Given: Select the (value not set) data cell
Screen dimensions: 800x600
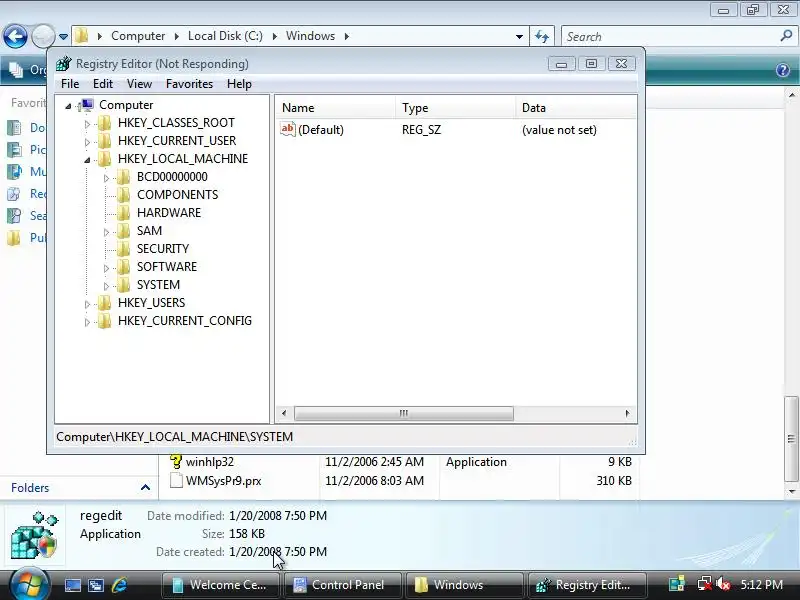Looking at the screenshot, I should (559, 130).
